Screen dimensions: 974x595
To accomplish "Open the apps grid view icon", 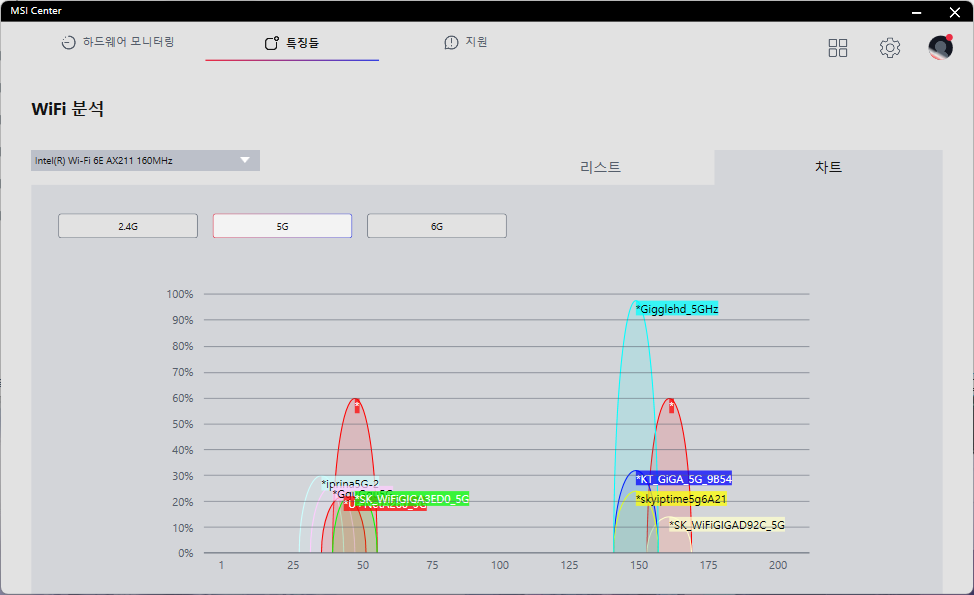I will point(838,48).
